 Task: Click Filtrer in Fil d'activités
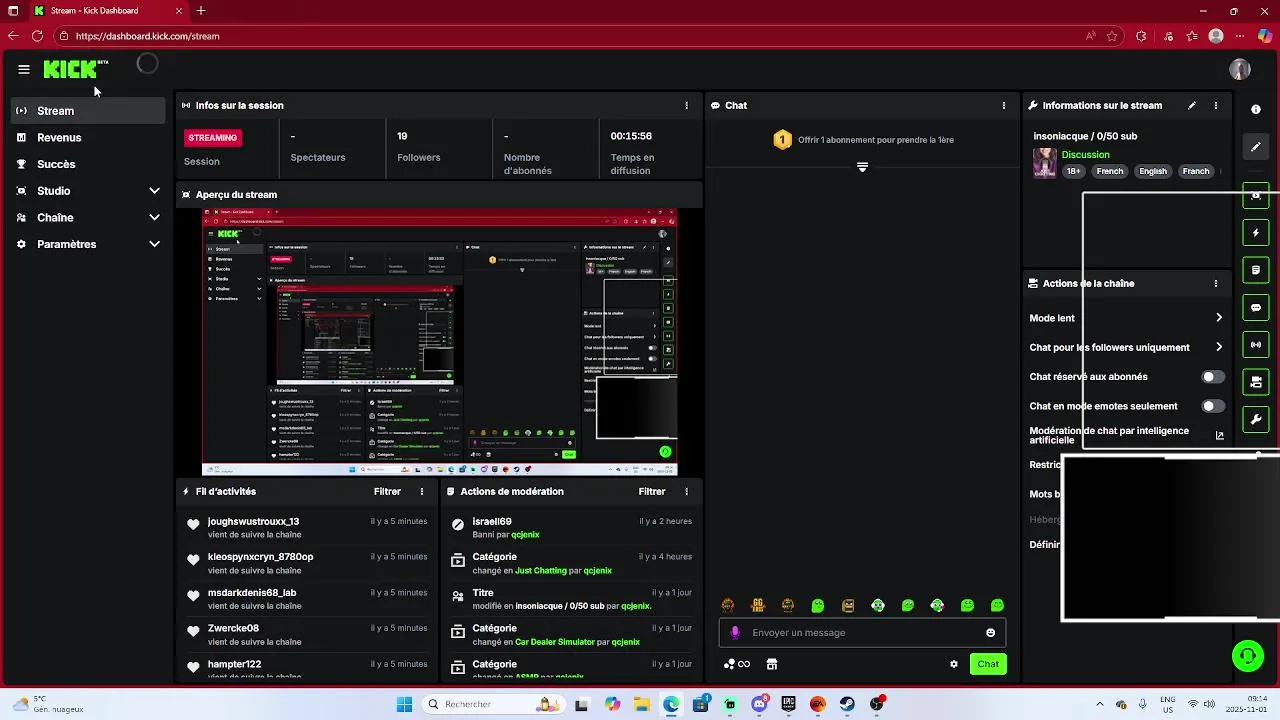387,492
